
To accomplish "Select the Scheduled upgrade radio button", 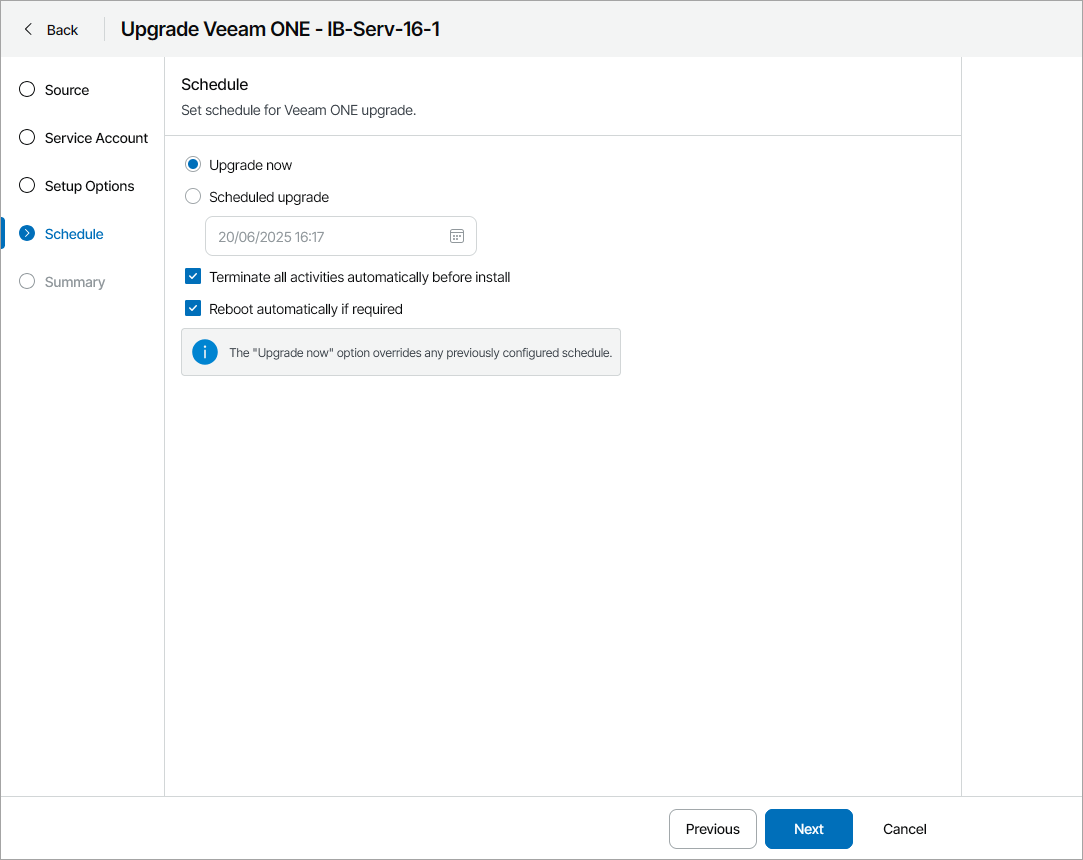I will coord(192,196).
